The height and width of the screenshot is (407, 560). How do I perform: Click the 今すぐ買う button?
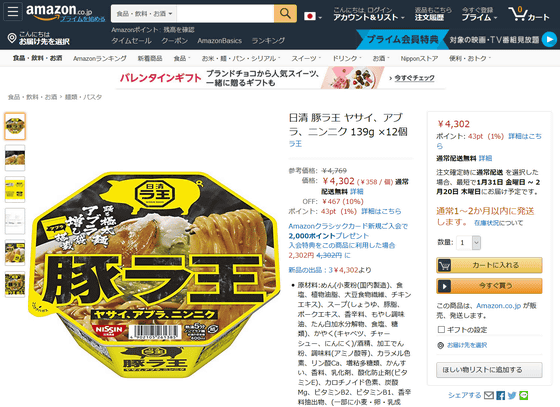489,286
